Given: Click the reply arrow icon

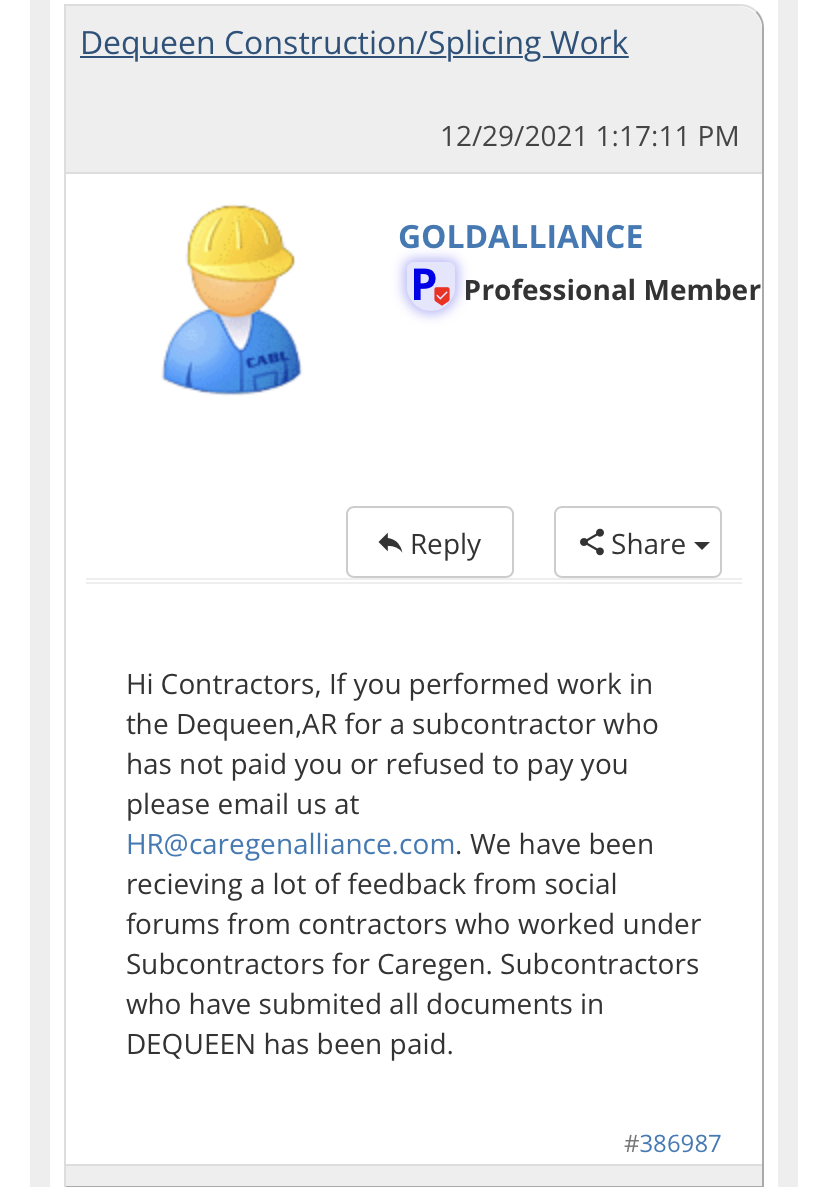Looking at the screenshot, I should coord(389,543).
